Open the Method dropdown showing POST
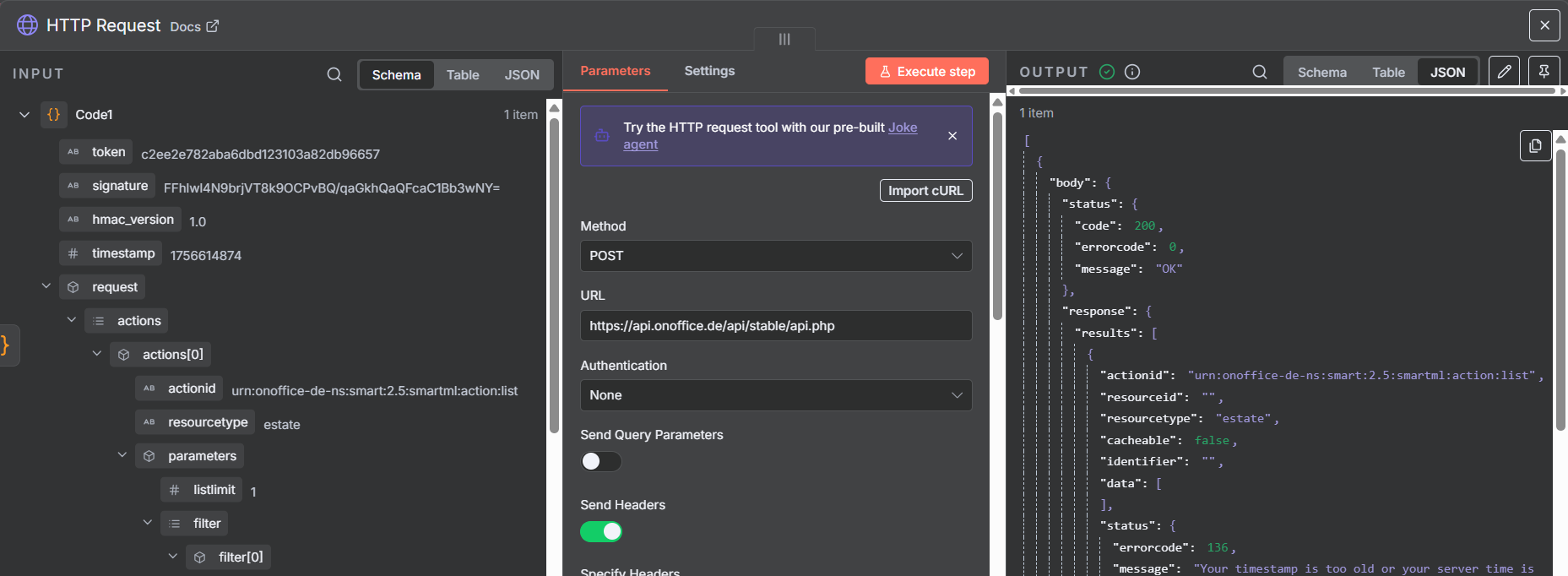 [x=775, y=256]
